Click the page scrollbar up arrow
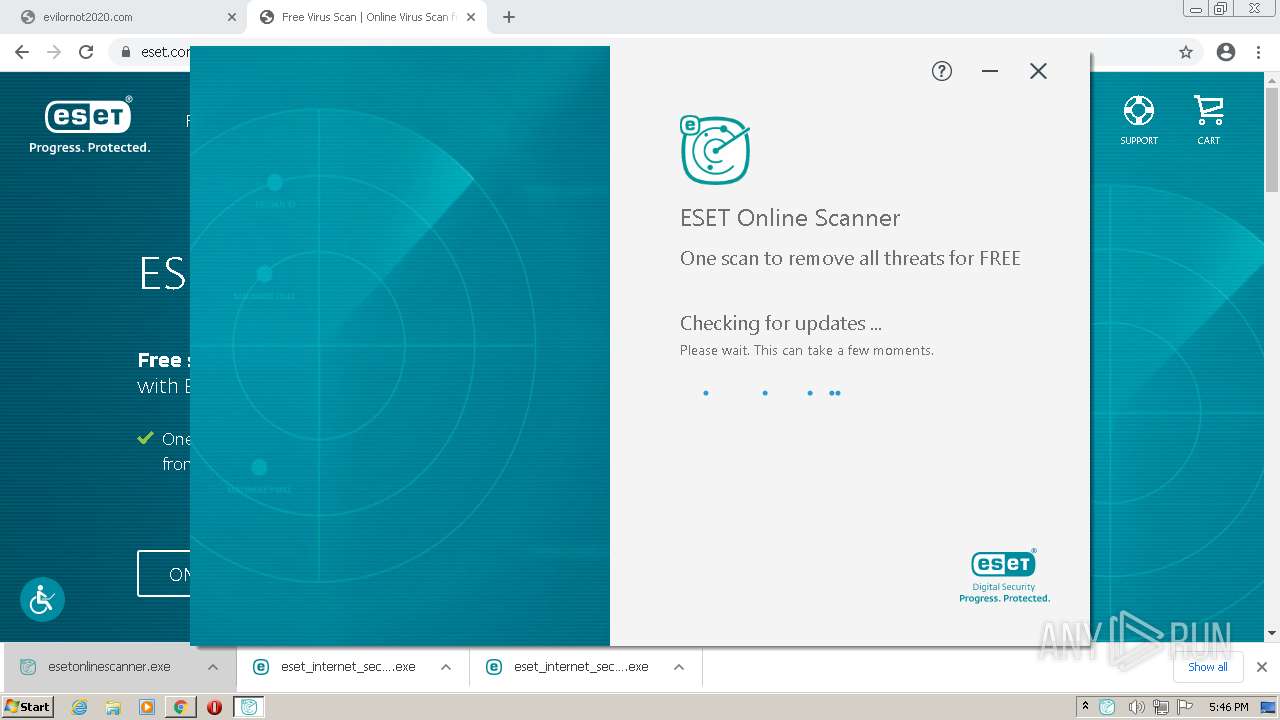This screenshot has width=1280, height=720. pos(1272,79)
